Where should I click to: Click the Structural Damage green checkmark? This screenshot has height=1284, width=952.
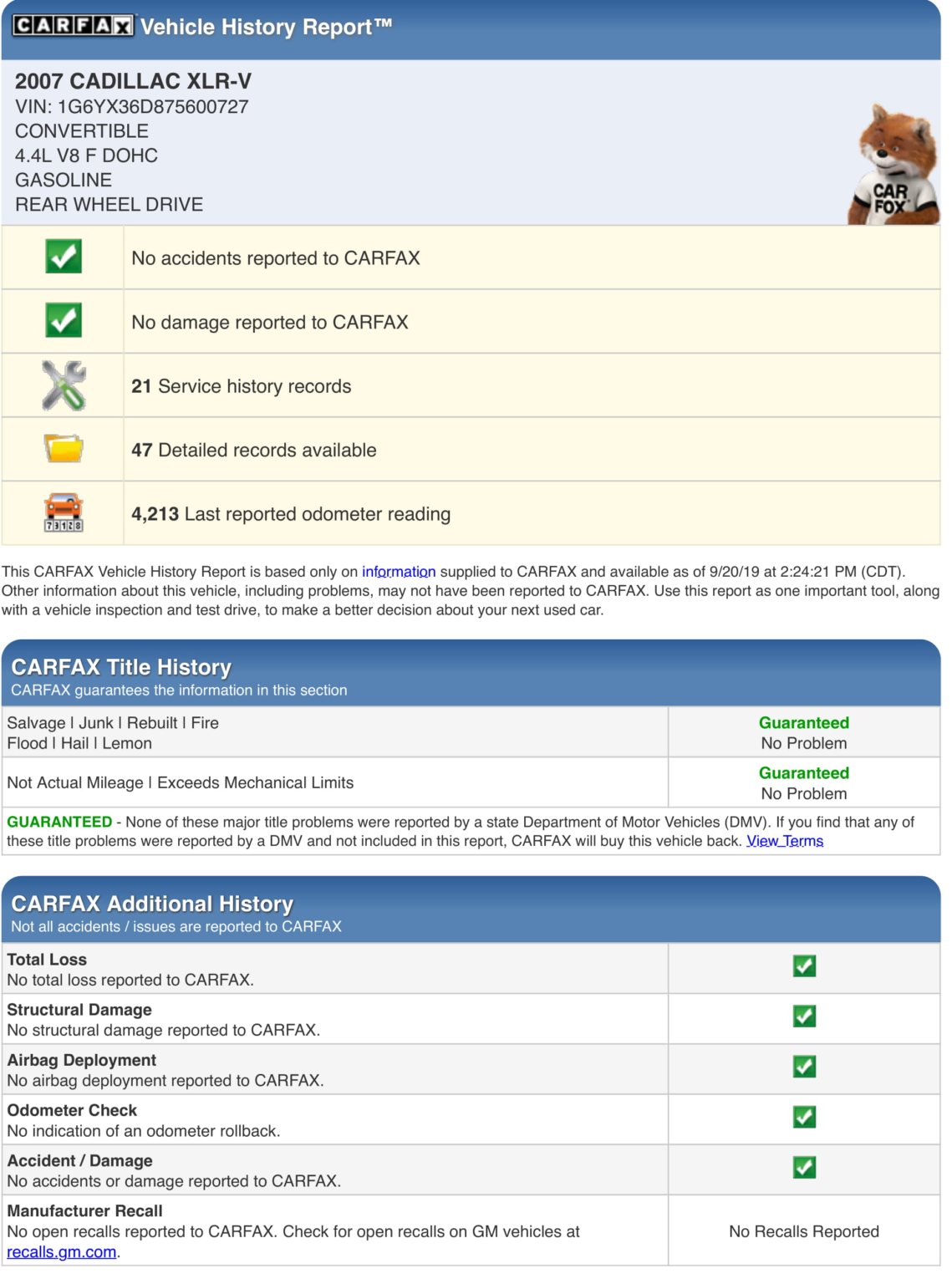click(804, 1016)
